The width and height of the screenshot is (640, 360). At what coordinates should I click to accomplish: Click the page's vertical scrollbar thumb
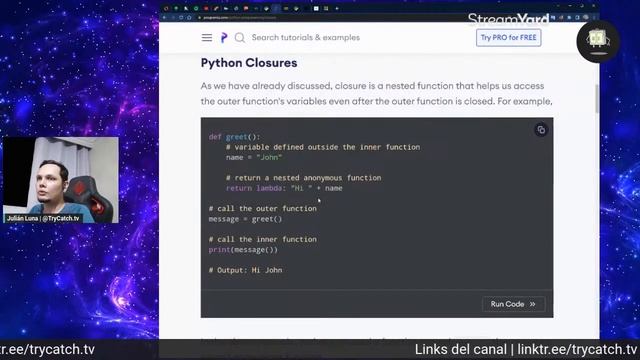pos(597,99)
